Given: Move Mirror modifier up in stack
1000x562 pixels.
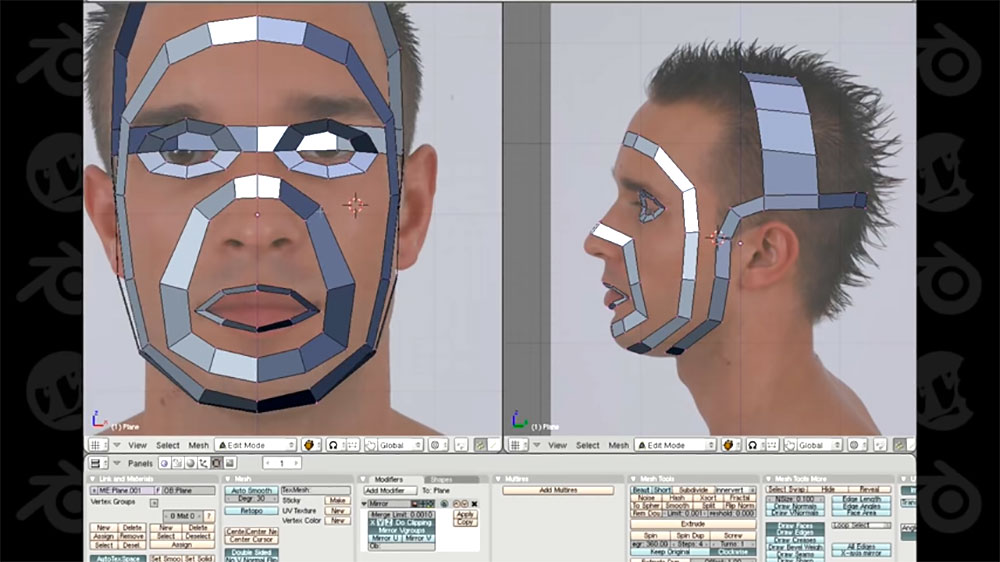Looking at the screenshot, I should point(457,504).
